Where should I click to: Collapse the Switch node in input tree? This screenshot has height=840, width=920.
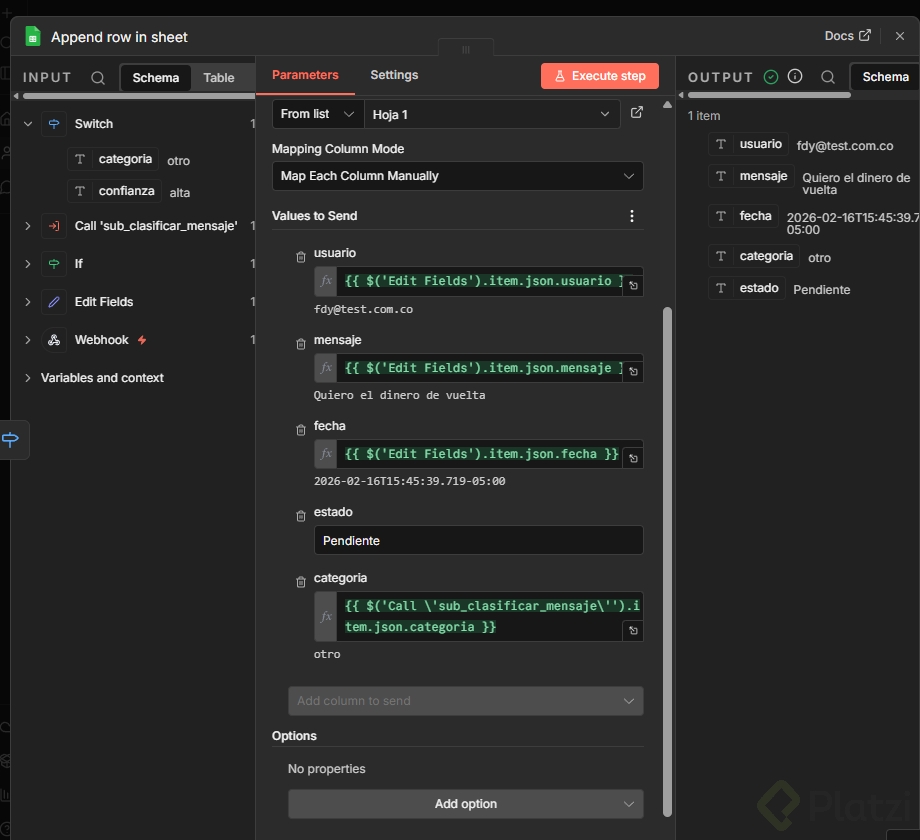click(x=28, y=124)
